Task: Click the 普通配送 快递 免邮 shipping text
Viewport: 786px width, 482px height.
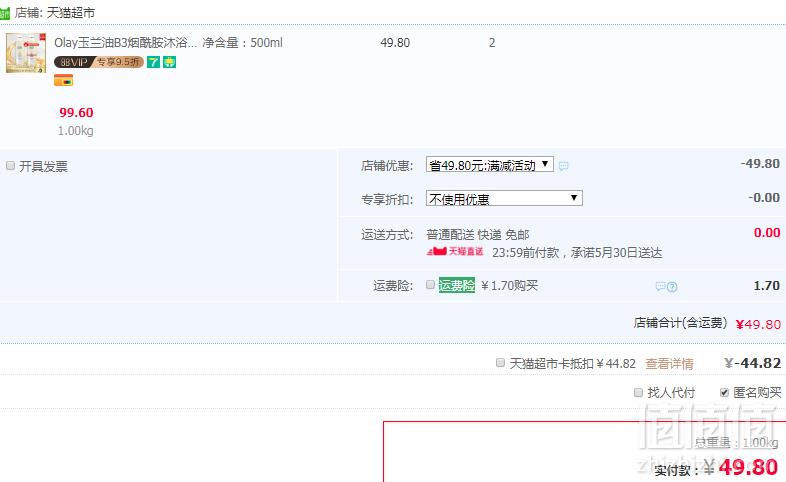Action: (478, 234)
